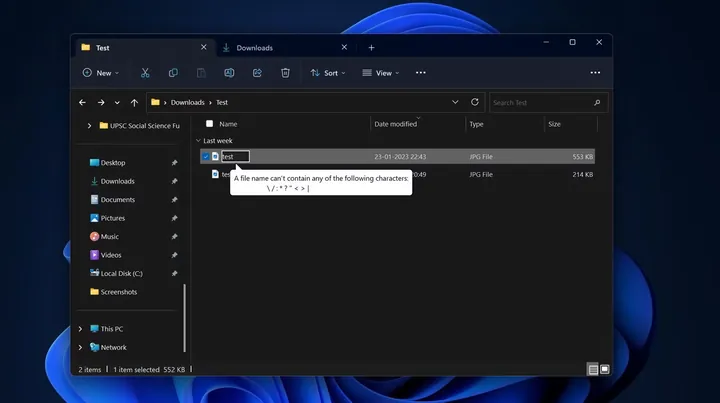
Task: Go up one folder level arrow
Action: [134, 102]
